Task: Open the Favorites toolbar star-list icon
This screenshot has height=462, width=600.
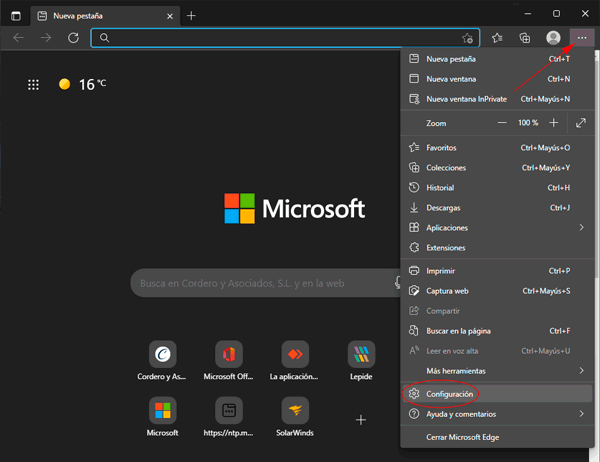Action: pyautogui.click(x=497, y=38)
